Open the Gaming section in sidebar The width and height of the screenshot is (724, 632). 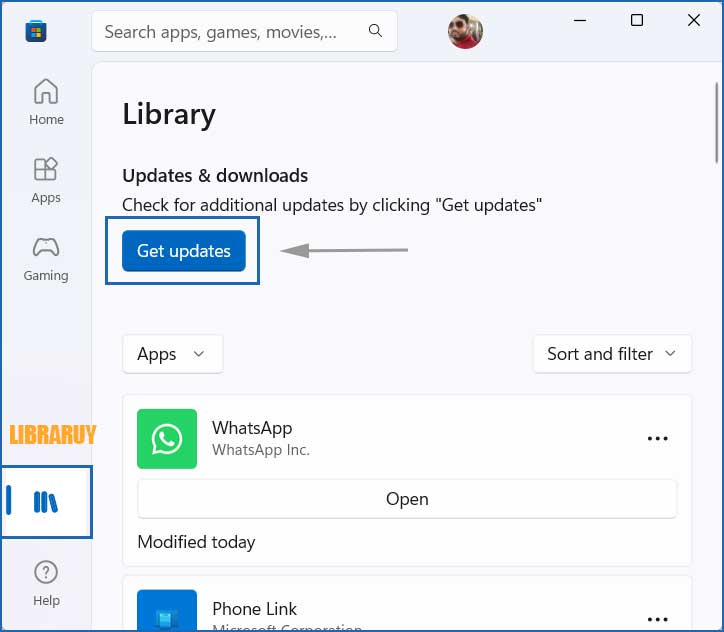(x=46, y=259)
